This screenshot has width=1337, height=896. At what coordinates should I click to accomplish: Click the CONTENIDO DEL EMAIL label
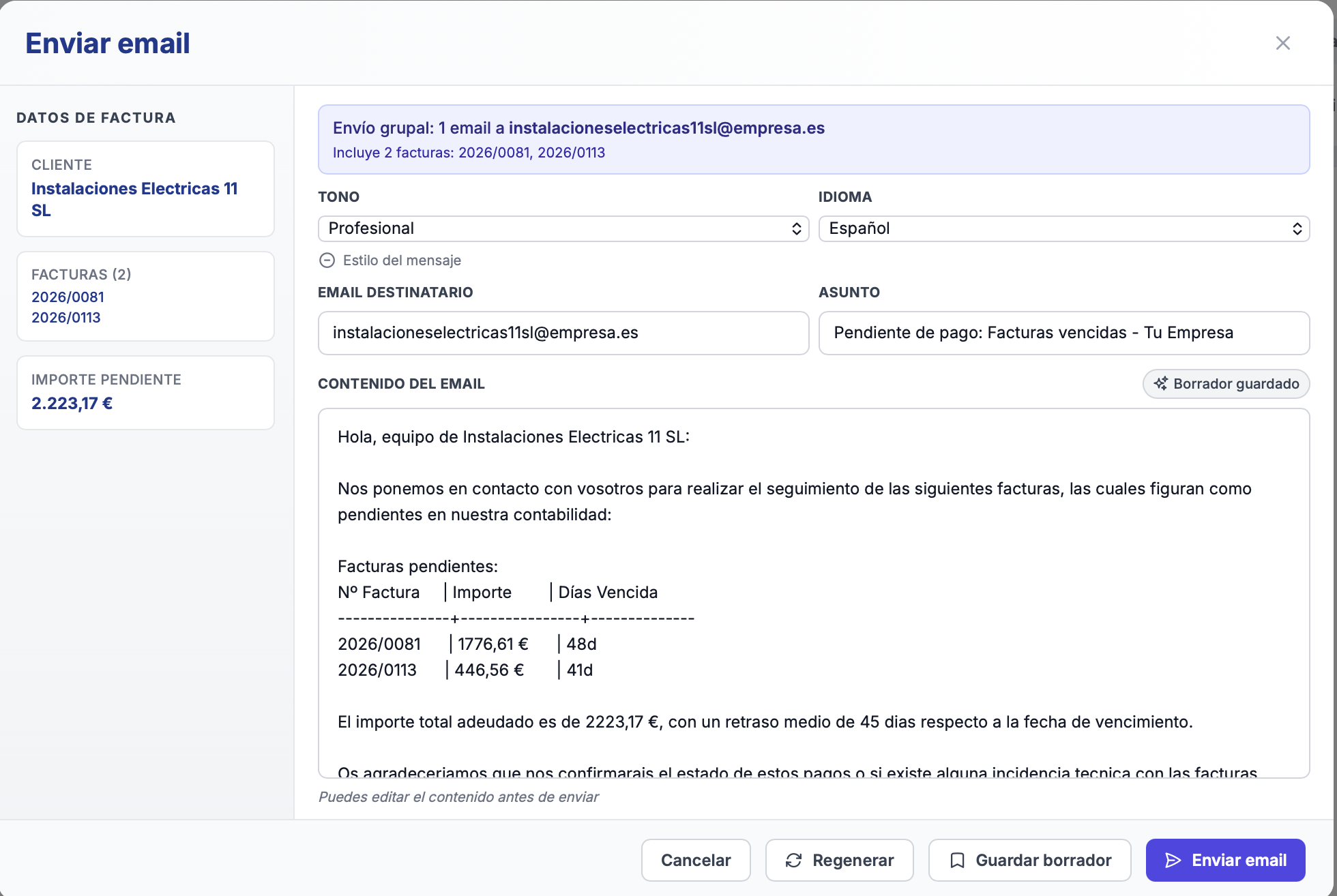pyautogui.click(x=401, y=384)
